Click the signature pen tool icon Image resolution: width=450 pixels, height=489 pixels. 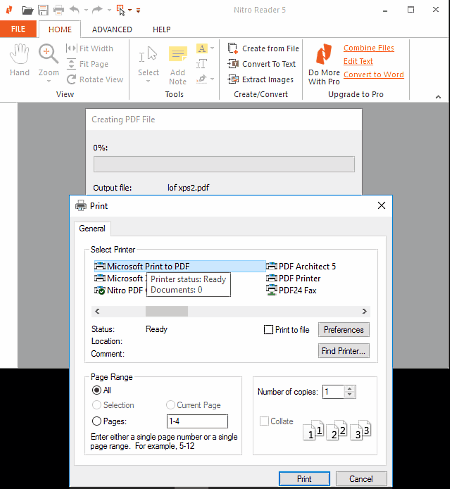pos(202,79)
